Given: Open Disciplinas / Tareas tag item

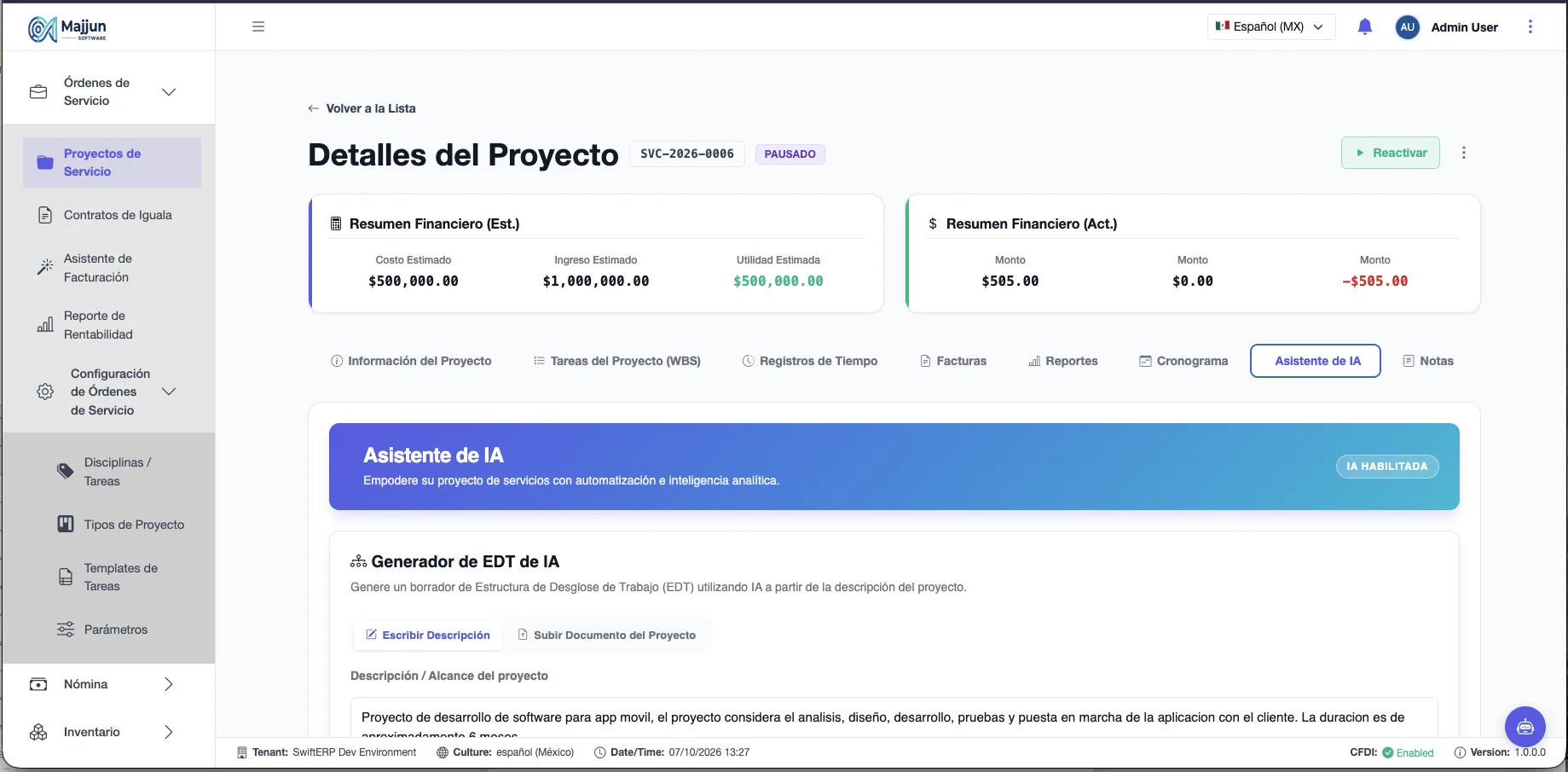Looking at the screenshot, I should tap(119, 472).
